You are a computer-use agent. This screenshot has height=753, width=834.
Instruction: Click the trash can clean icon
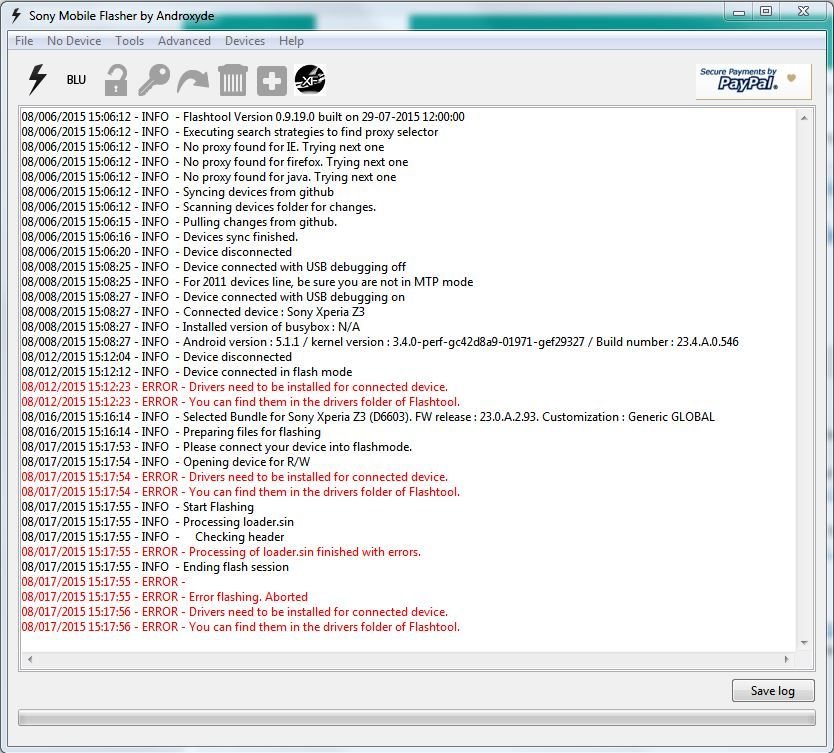pyautogui.click(x=233, y=80)
